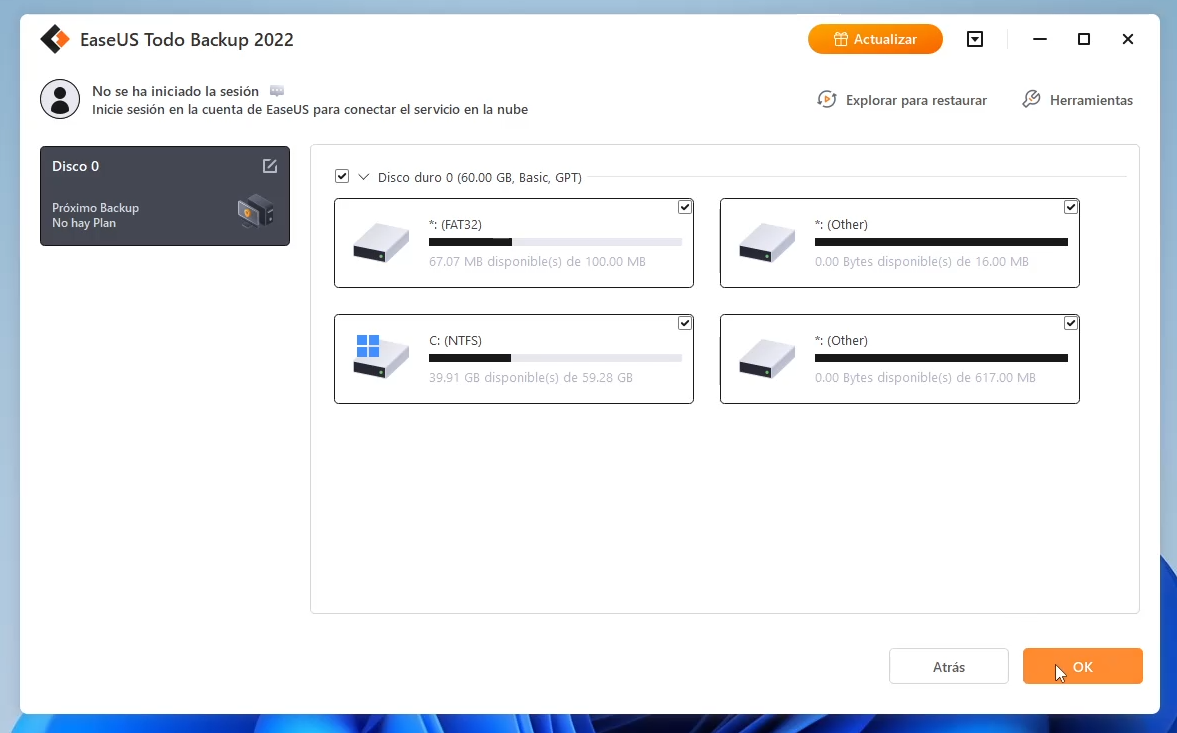Click '0.00 Bytes disponible(s) de 16.00 MB' text
The height and width of the screenshot is (733, 1177).
coord(922,262)
